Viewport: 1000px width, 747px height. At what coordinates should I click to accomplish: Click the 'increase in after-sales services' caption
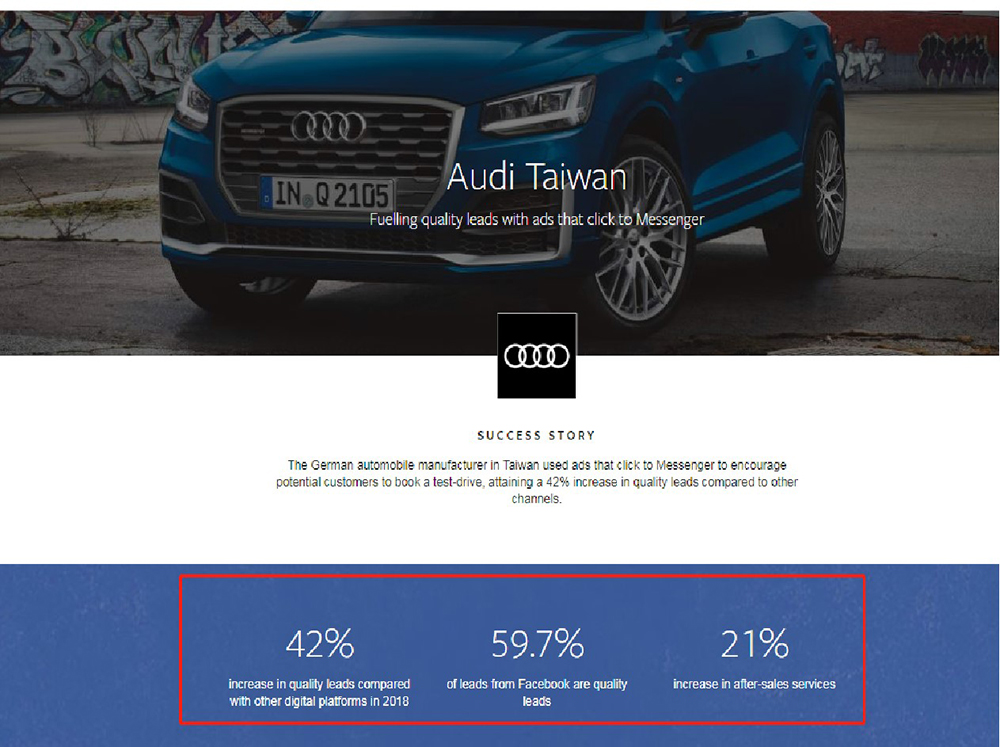(754, 684)
